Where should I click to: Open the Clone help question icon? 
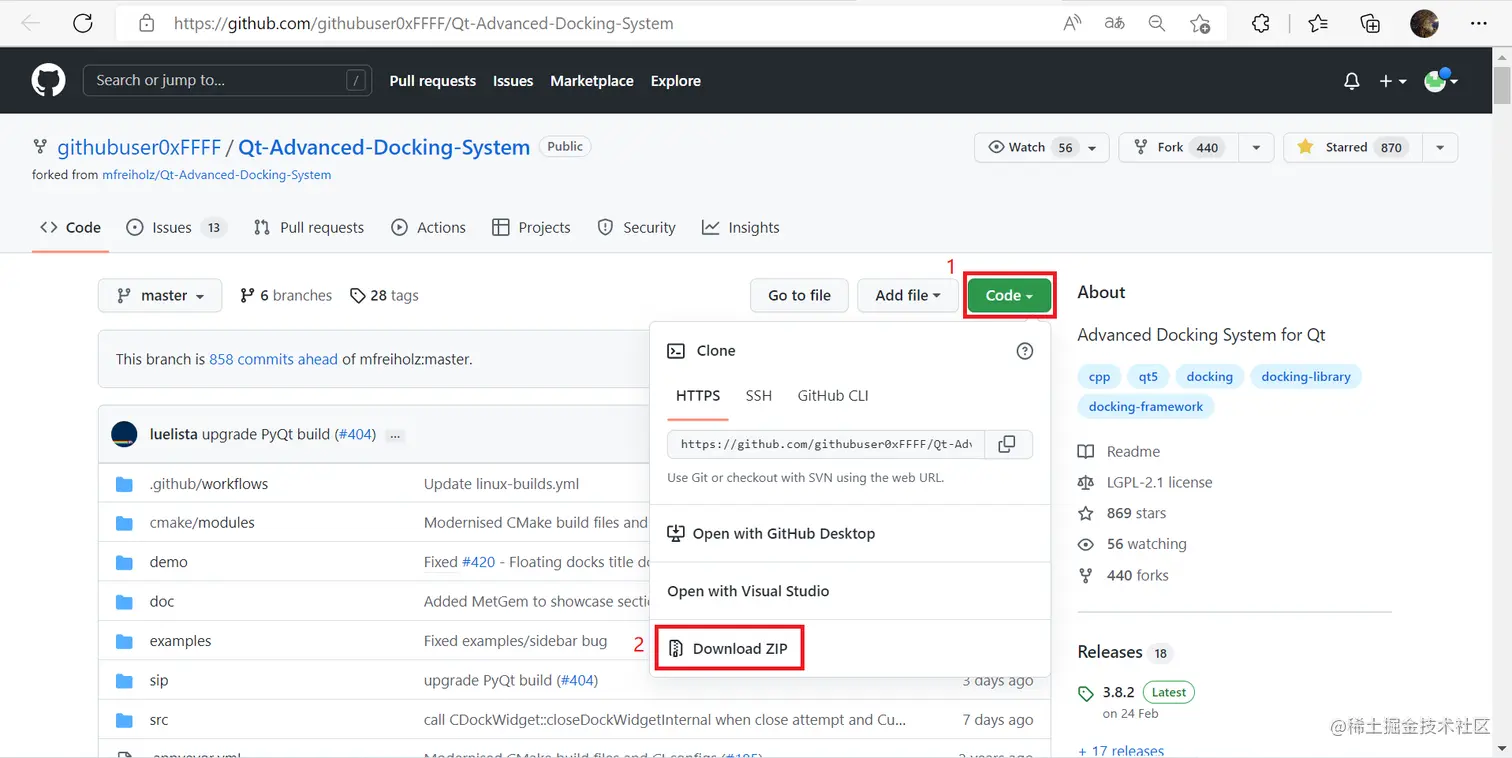point(1024,351)
